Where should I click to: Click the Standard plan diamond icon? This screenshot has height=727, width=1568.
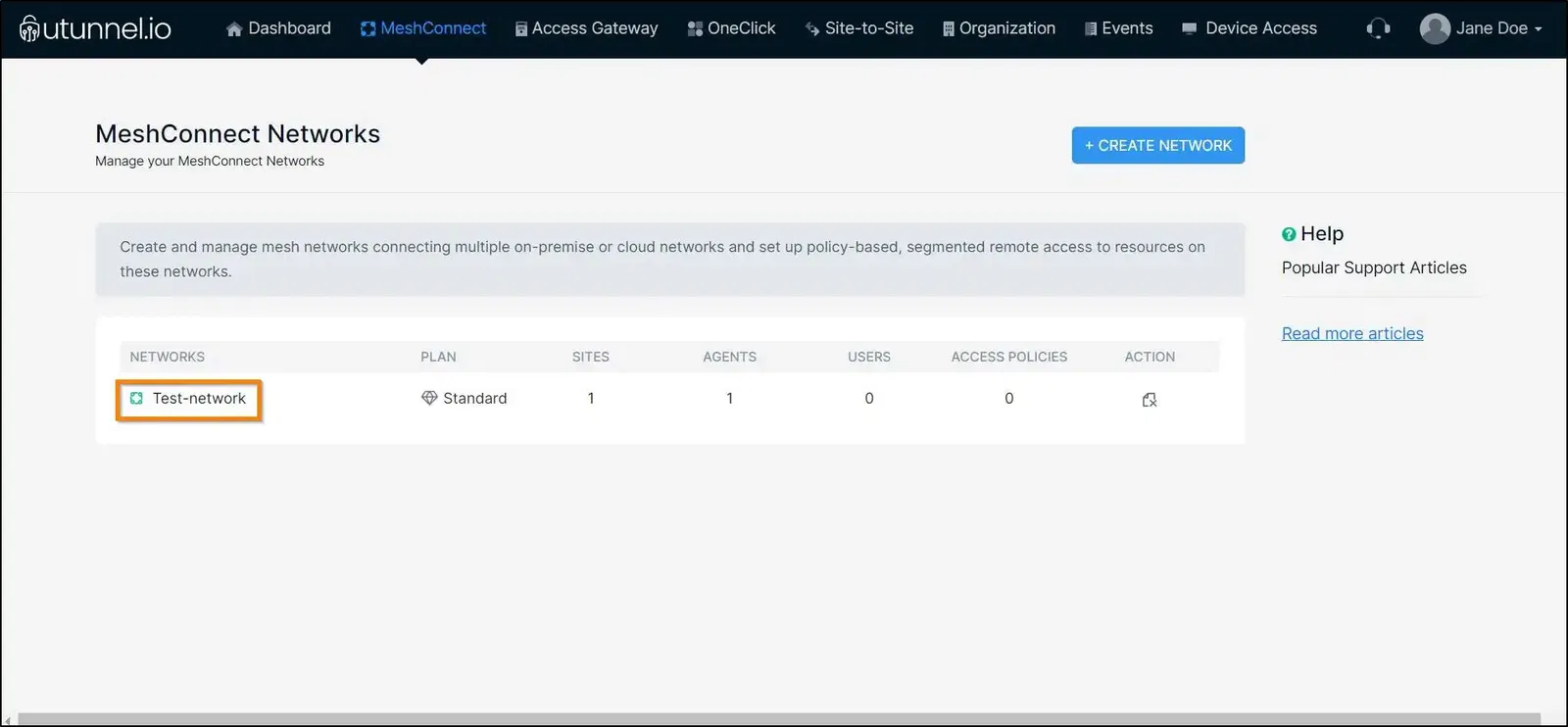pyautogui.click(x=429, y=398)
